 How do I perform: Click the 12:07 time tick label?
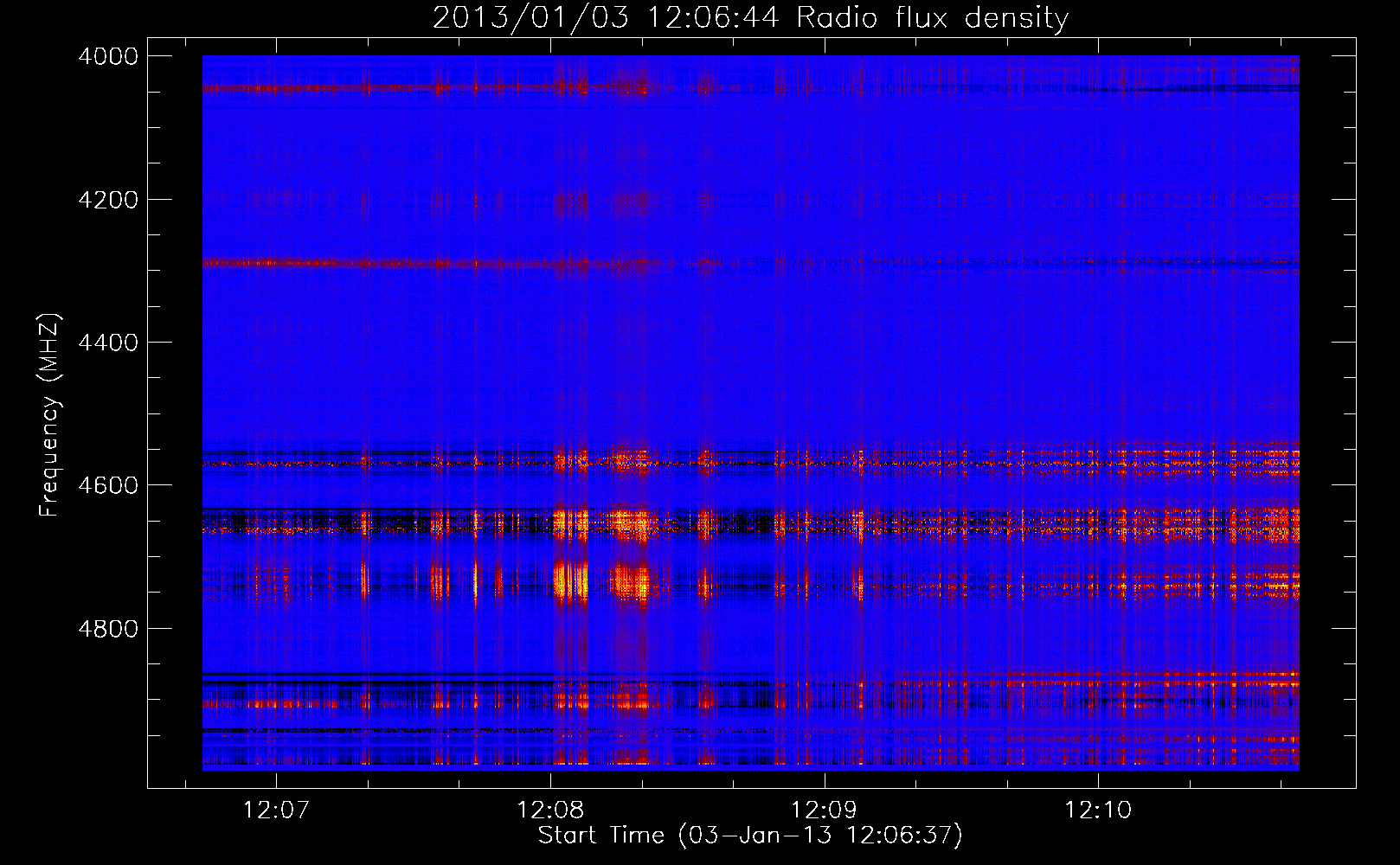(276, 811)
